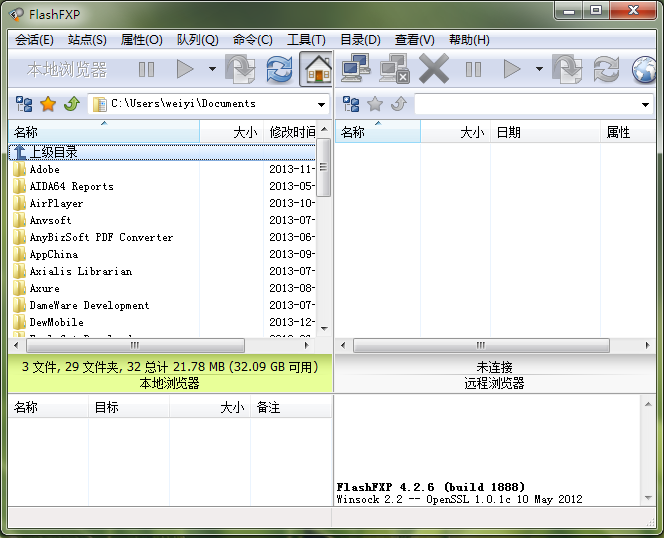
Task: Click remote favorites star icon
Action: click(x=375, y=104)
